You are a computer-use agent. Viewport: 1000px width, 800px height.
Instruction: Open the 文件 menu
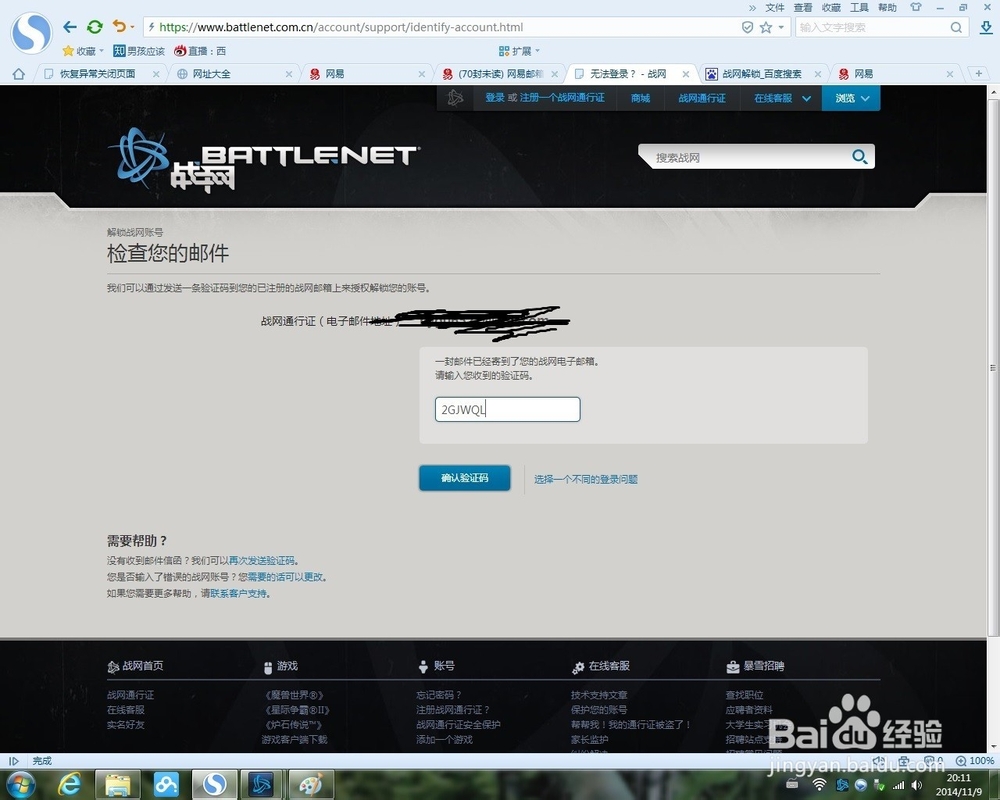pos(774,8)
